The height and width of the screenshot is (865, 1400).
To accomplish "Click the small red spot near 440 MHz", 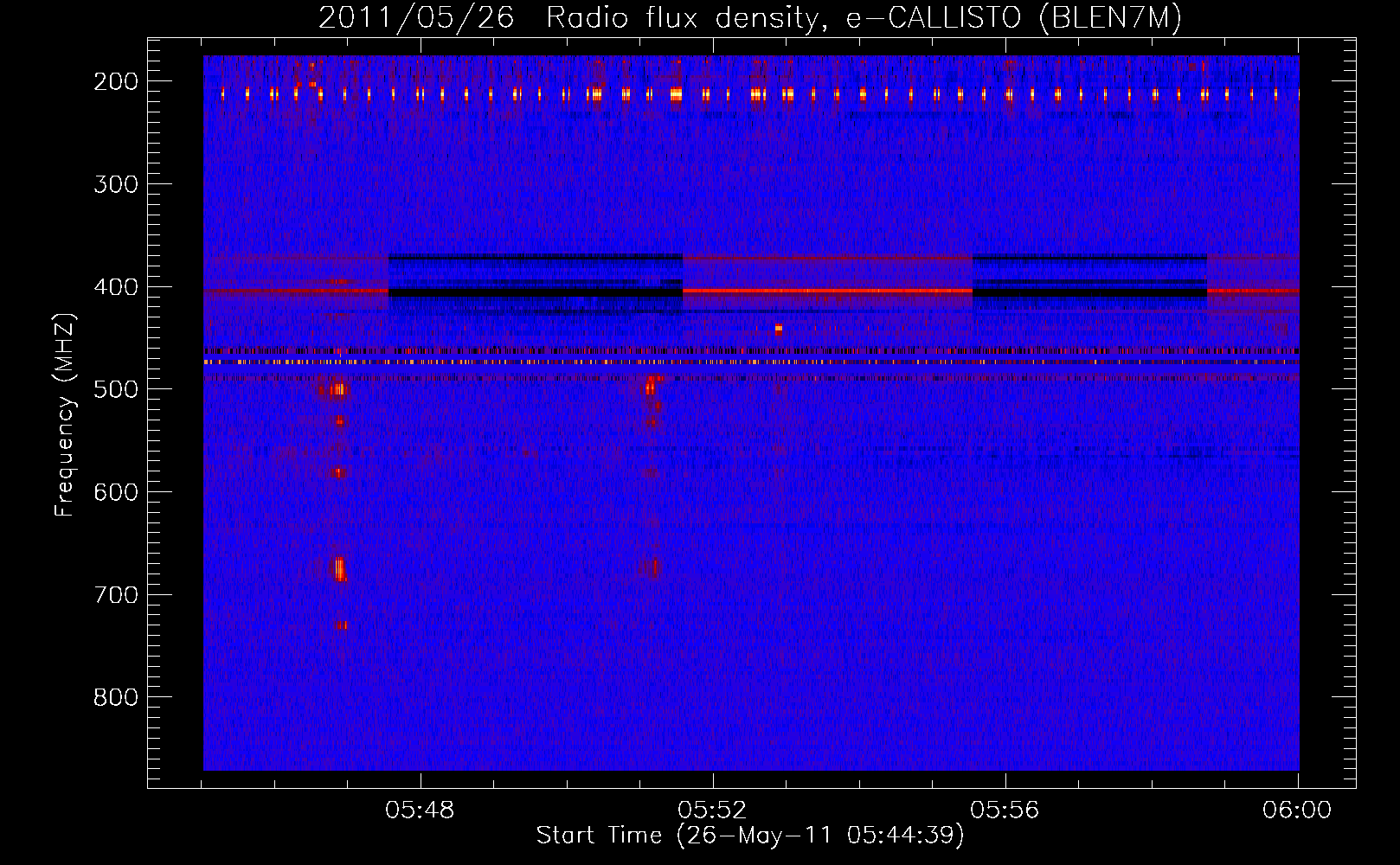I will [779, 329].
